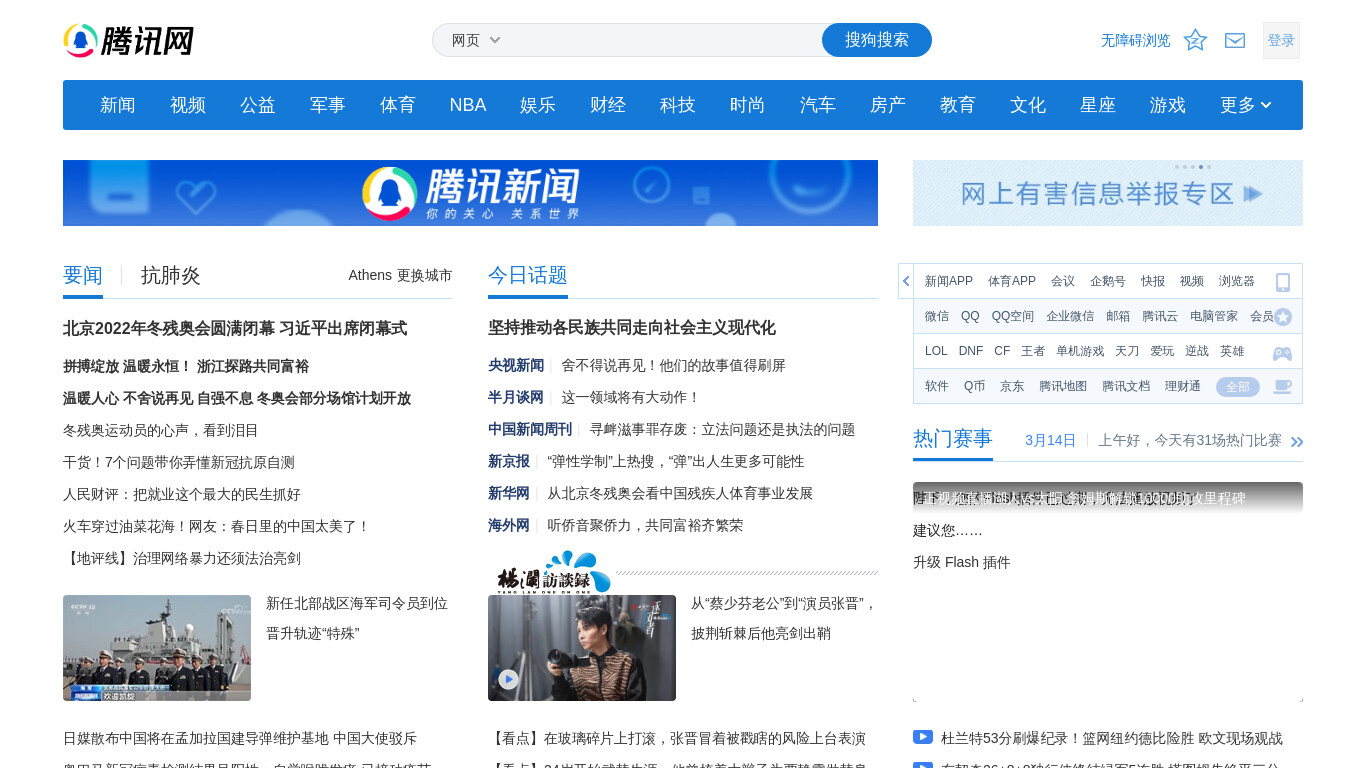Open headline 北京2022年冬残奥会圆满闭幕
The width and height of the screenshot is (1366, 768).
(235, 328)
